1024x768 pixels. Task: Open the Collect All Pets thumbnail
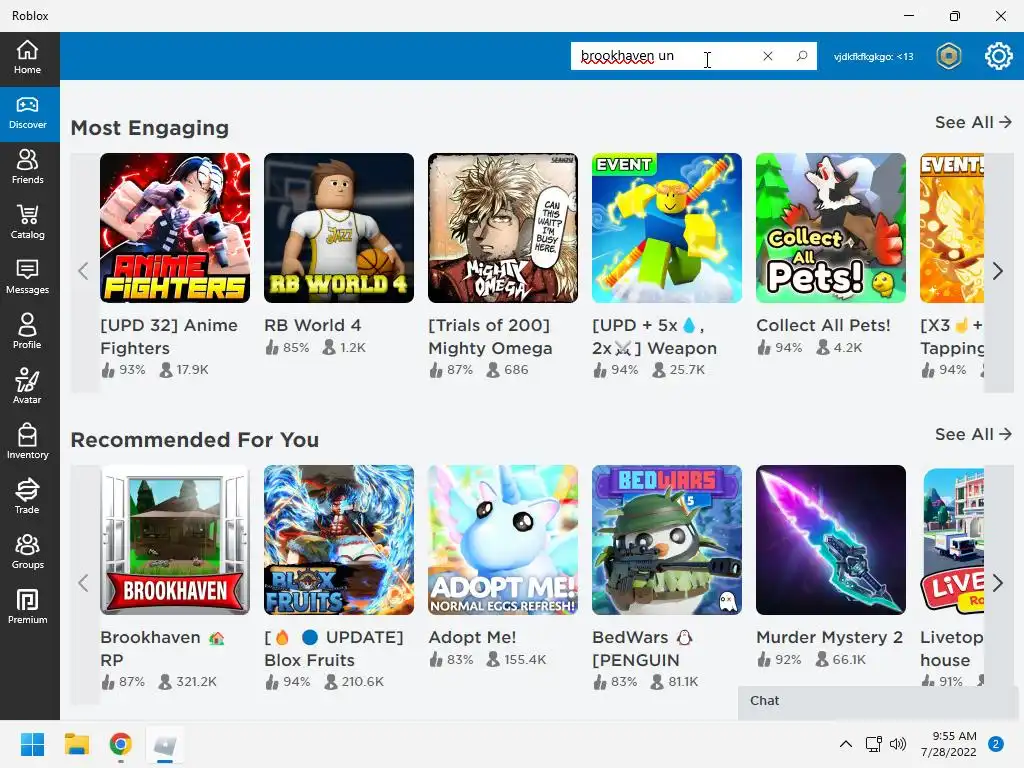[831, 228]
